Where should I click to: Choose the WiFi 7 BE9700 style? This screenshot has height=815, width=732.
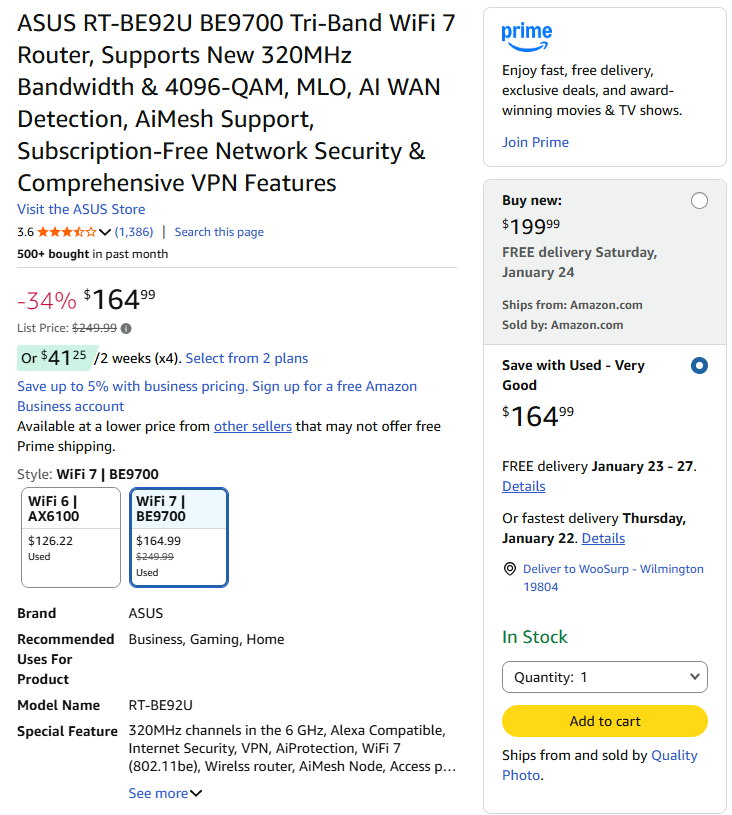click(179, 537)
